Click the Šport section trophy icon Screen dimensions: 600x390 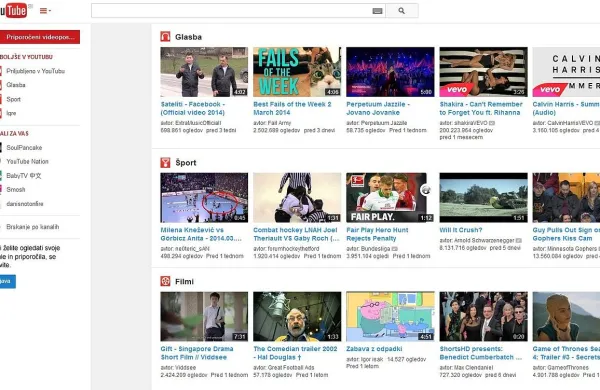(165, 163)
